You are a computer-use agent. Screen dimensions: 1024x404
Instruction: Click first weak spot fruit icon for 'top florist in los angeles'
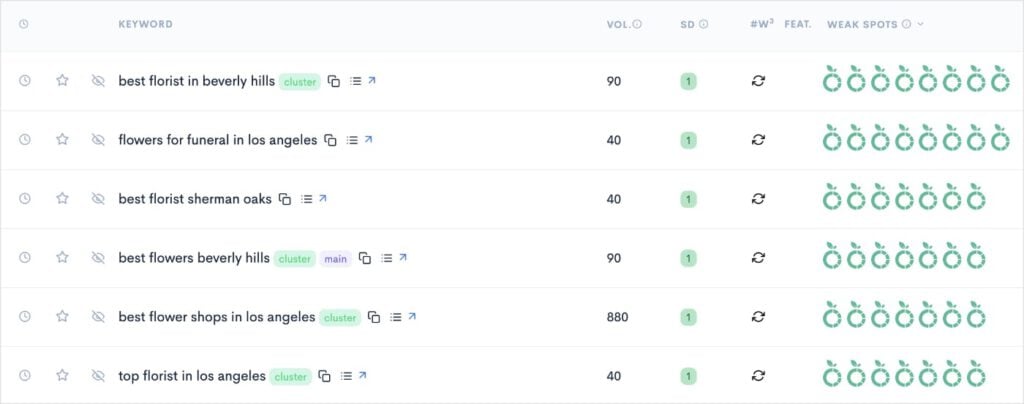pyautogui.click(x=831, y=376)
